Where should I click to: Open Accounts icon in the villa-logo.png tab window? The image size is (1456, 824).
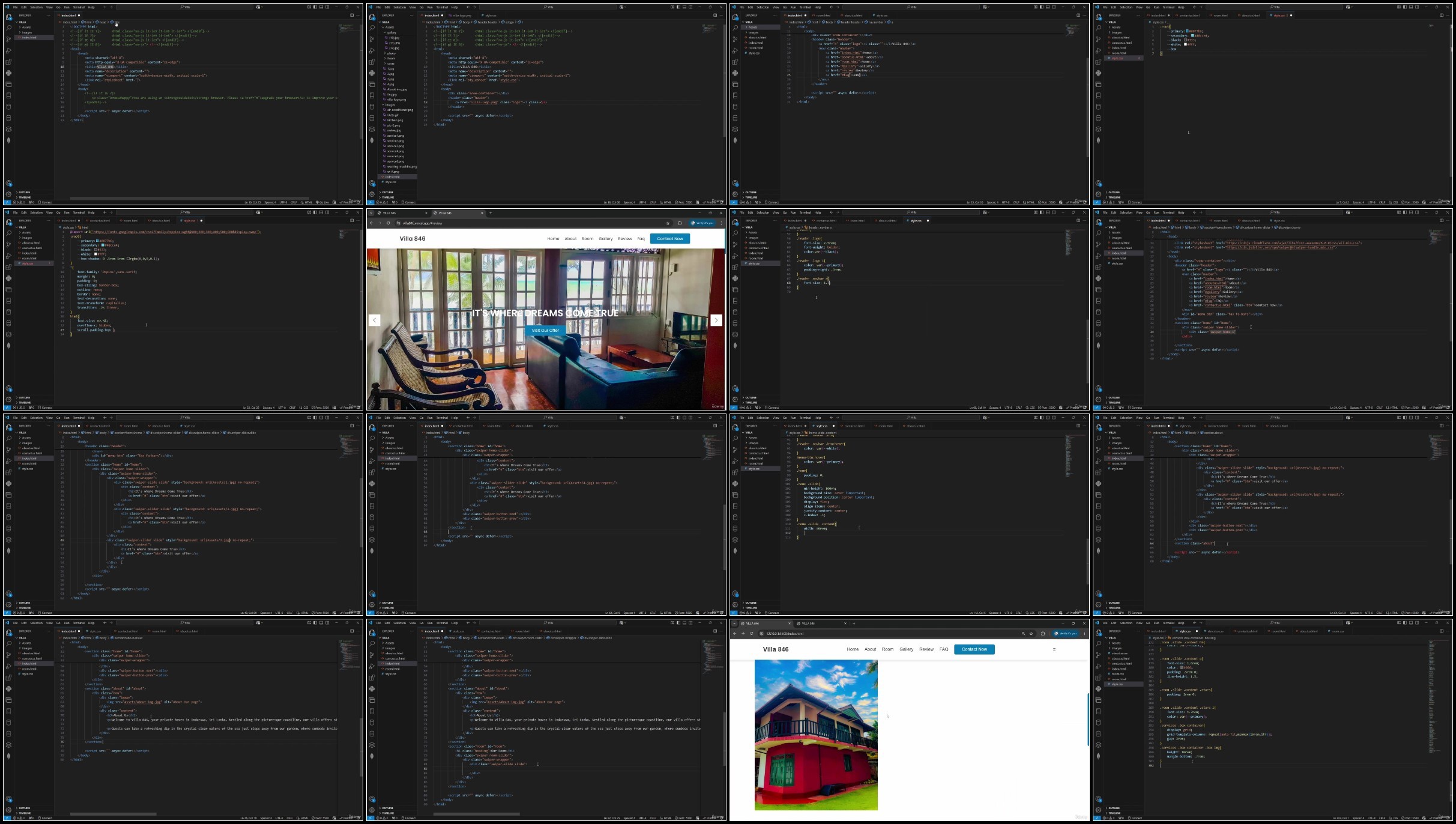pyautogui.click(x=372, y=183)
